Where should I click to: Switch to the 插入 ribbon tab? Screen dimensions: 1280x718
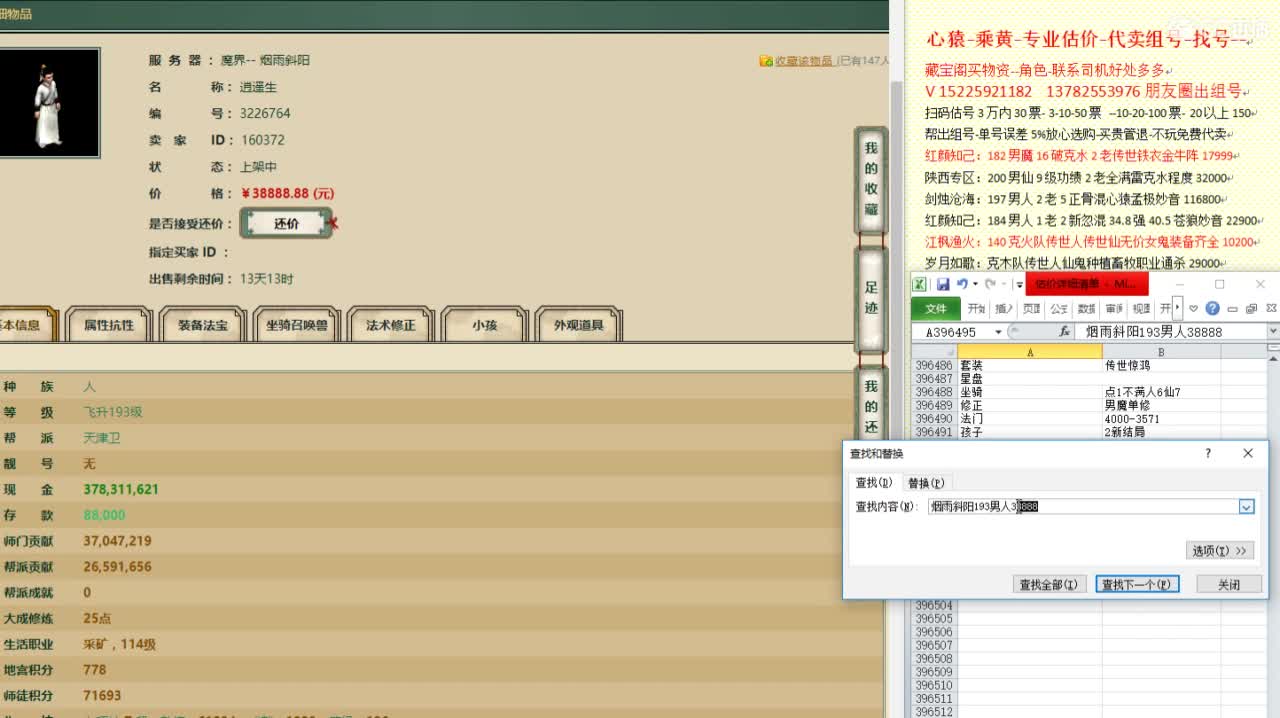point(1004,308)
